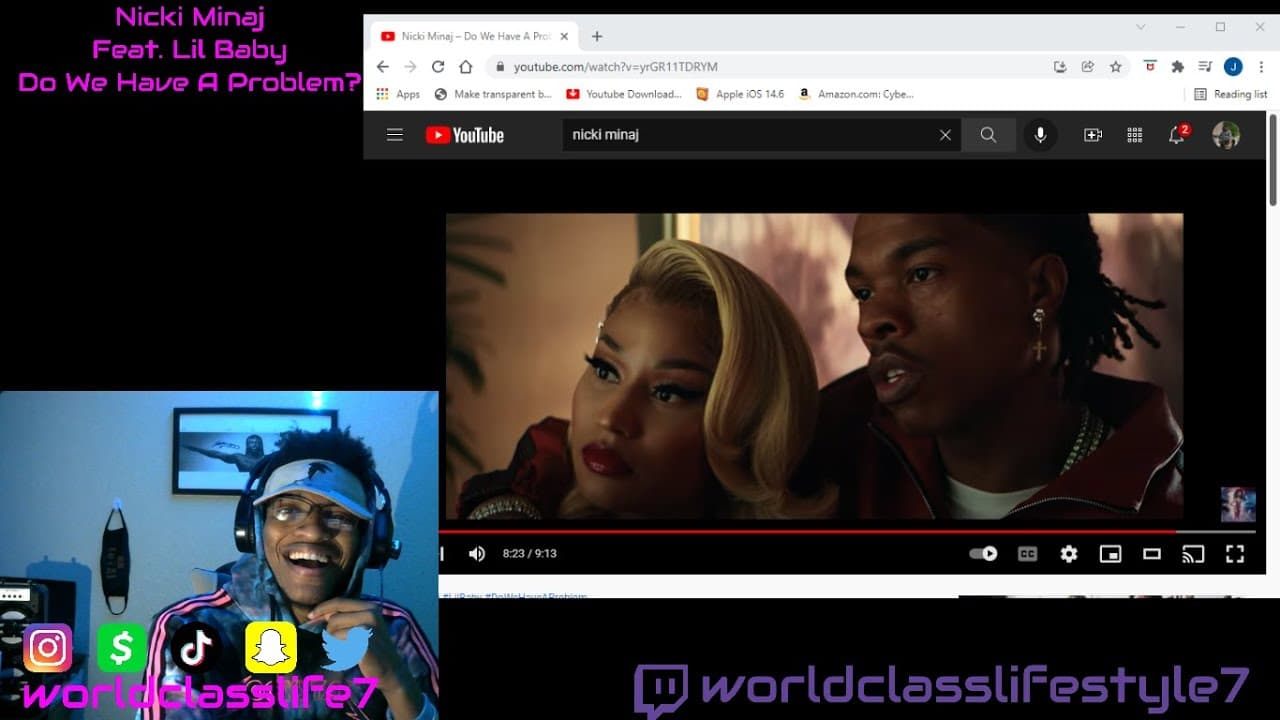Click the install app icon in address bar
The height and width of the screenshot is (720, 1280).
1060,67
